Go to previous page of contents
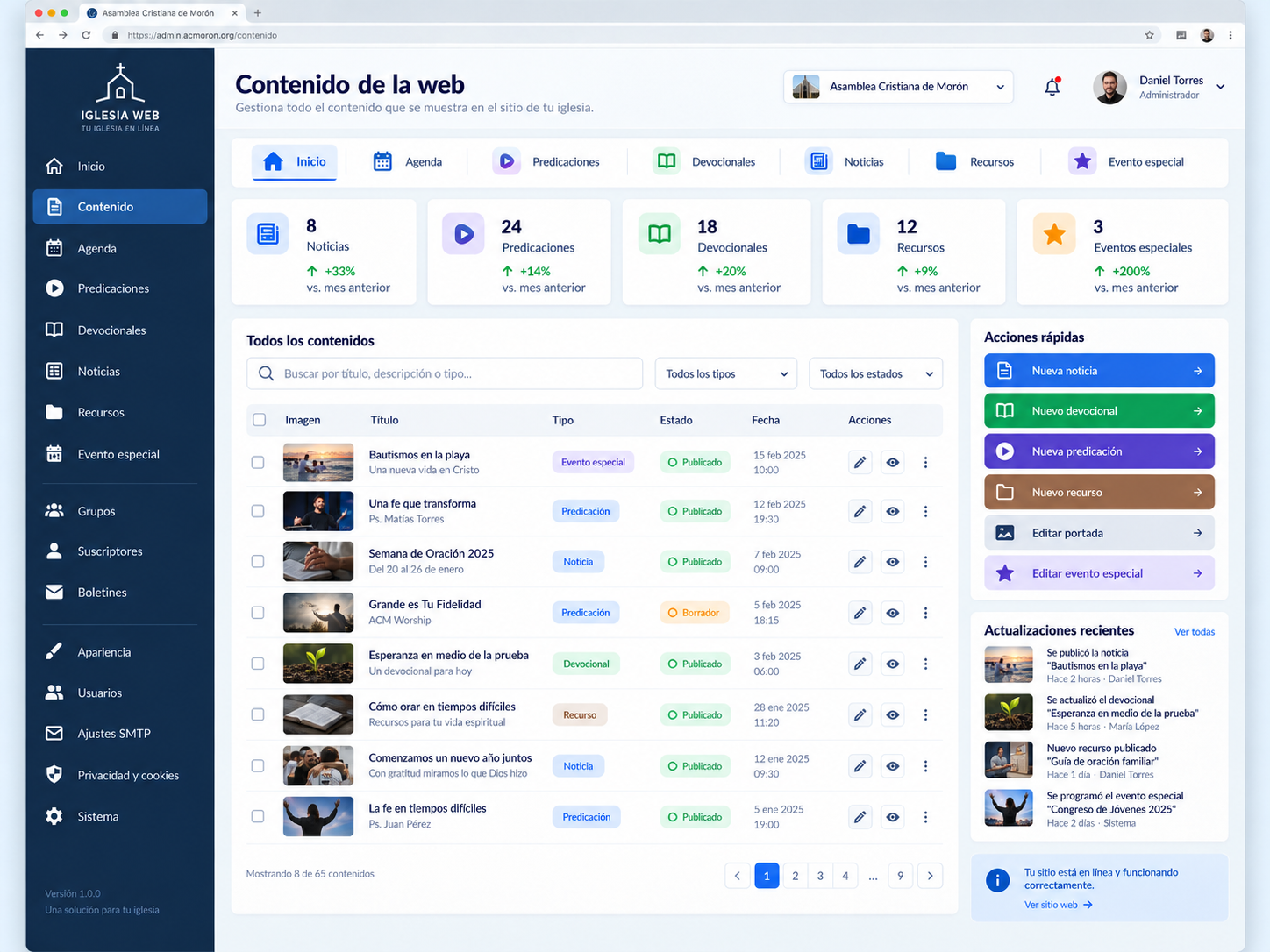Screen dimensions: 1270x952 coord(737,875)
